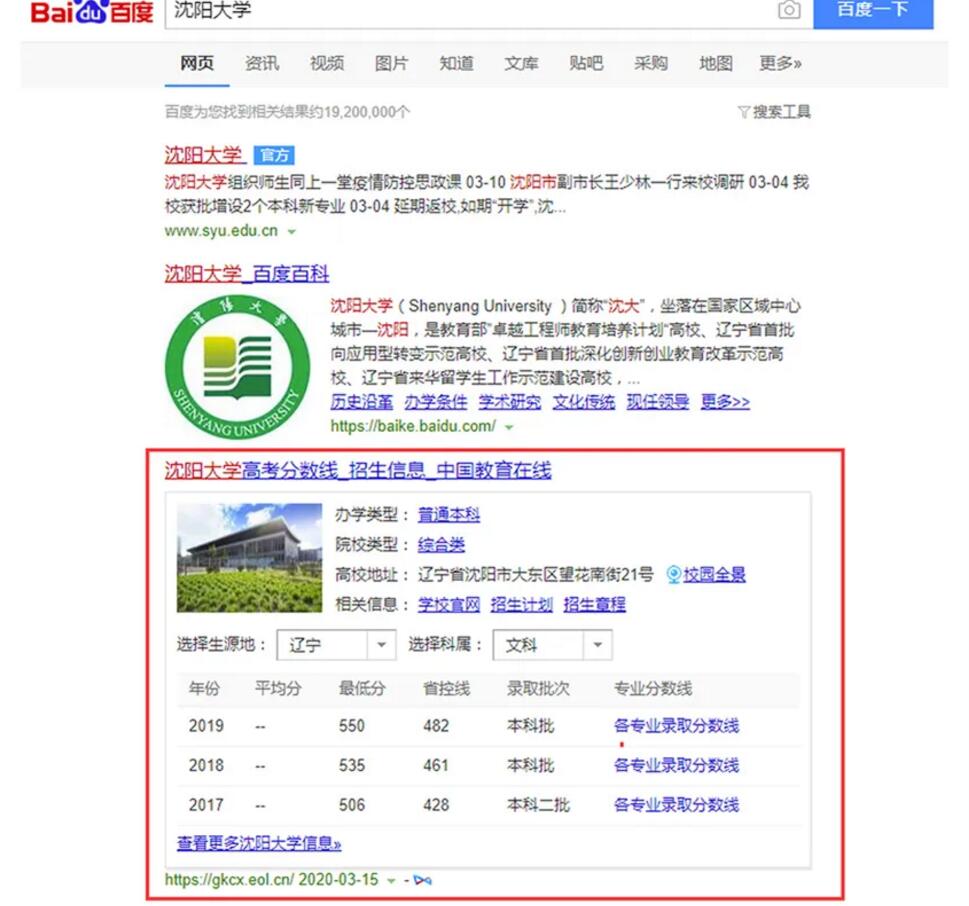Screen dimensions: 969x906
Task: Open the 更多 tab menu
Action: click(x=780, y=63)
